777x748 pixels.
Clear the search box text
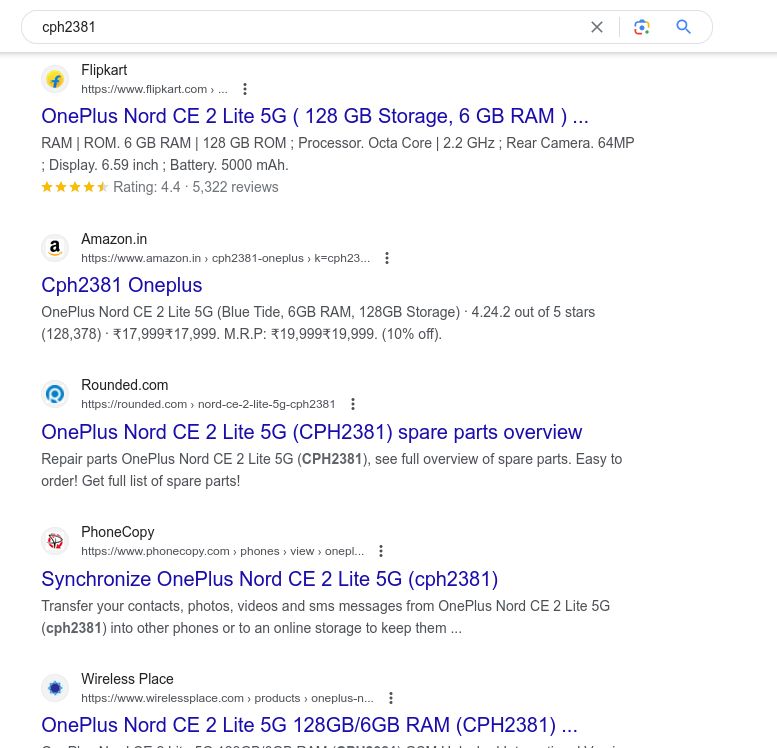tap(597, 27)
